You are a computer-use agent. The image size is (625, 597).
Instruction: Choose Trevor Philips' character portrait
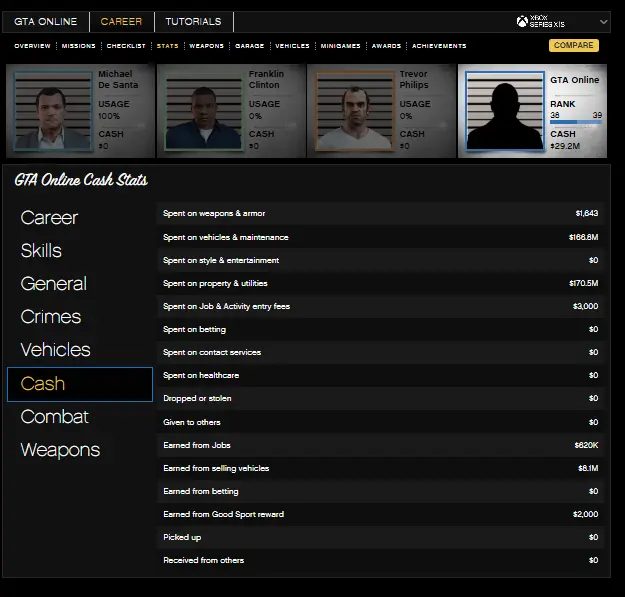pos(354,111)
